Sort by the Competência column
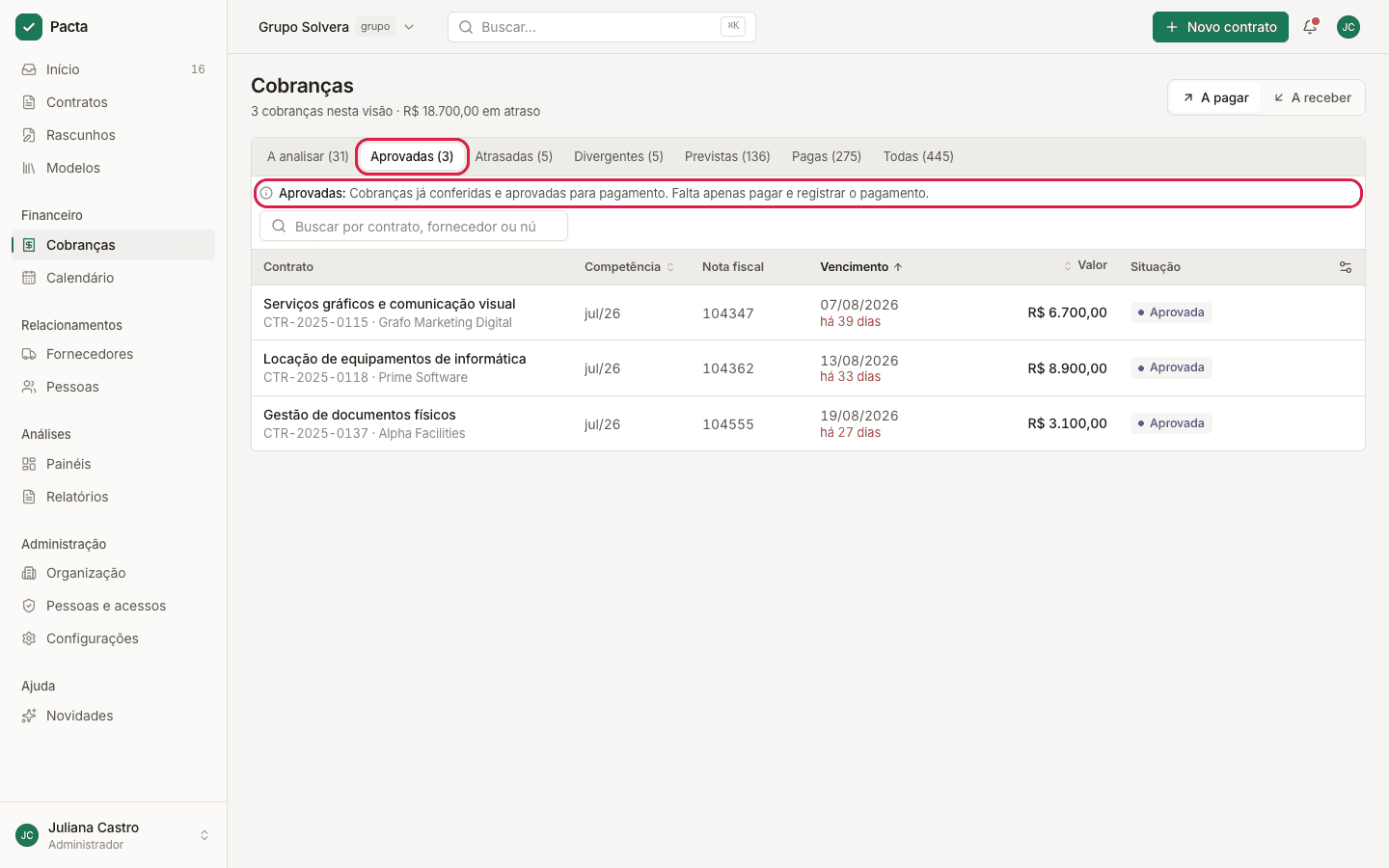1389x868 pixels. (629, 267)
